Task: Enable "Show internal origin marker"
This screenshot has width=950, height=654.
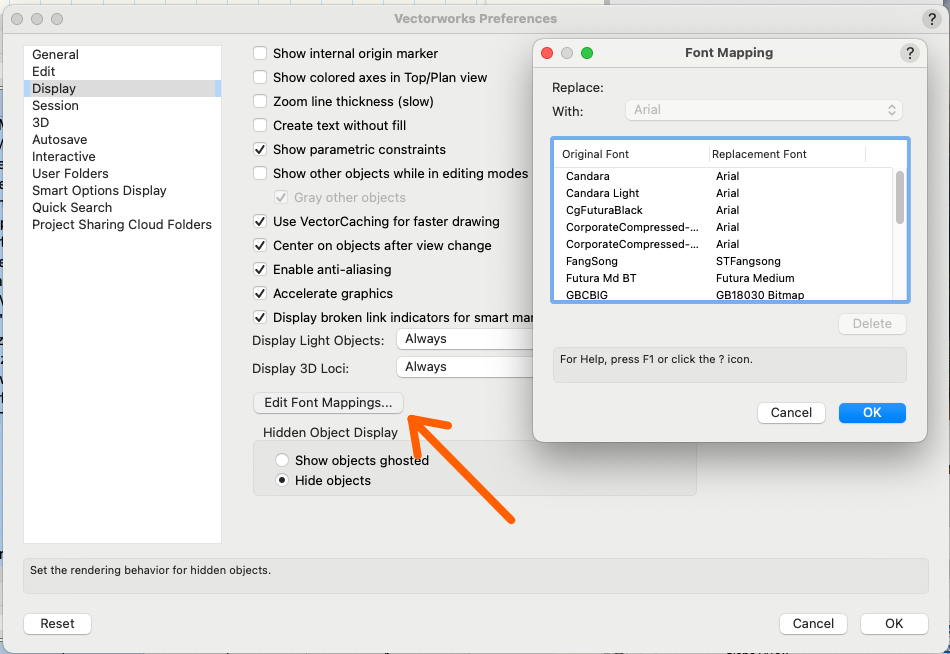Action: [x=260, y=53]
